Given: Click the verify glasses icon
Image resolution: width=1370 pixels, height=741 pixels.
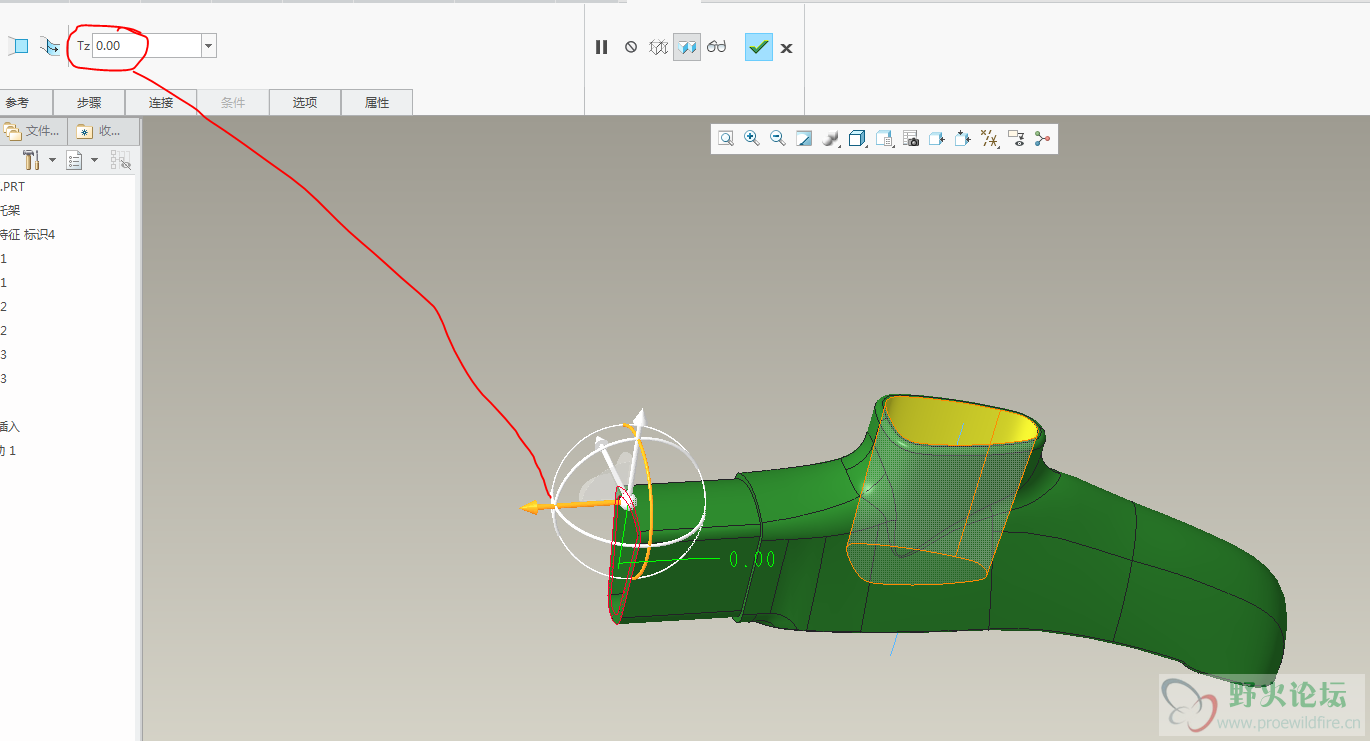Looking at the screenshot, I should point(716,47).
